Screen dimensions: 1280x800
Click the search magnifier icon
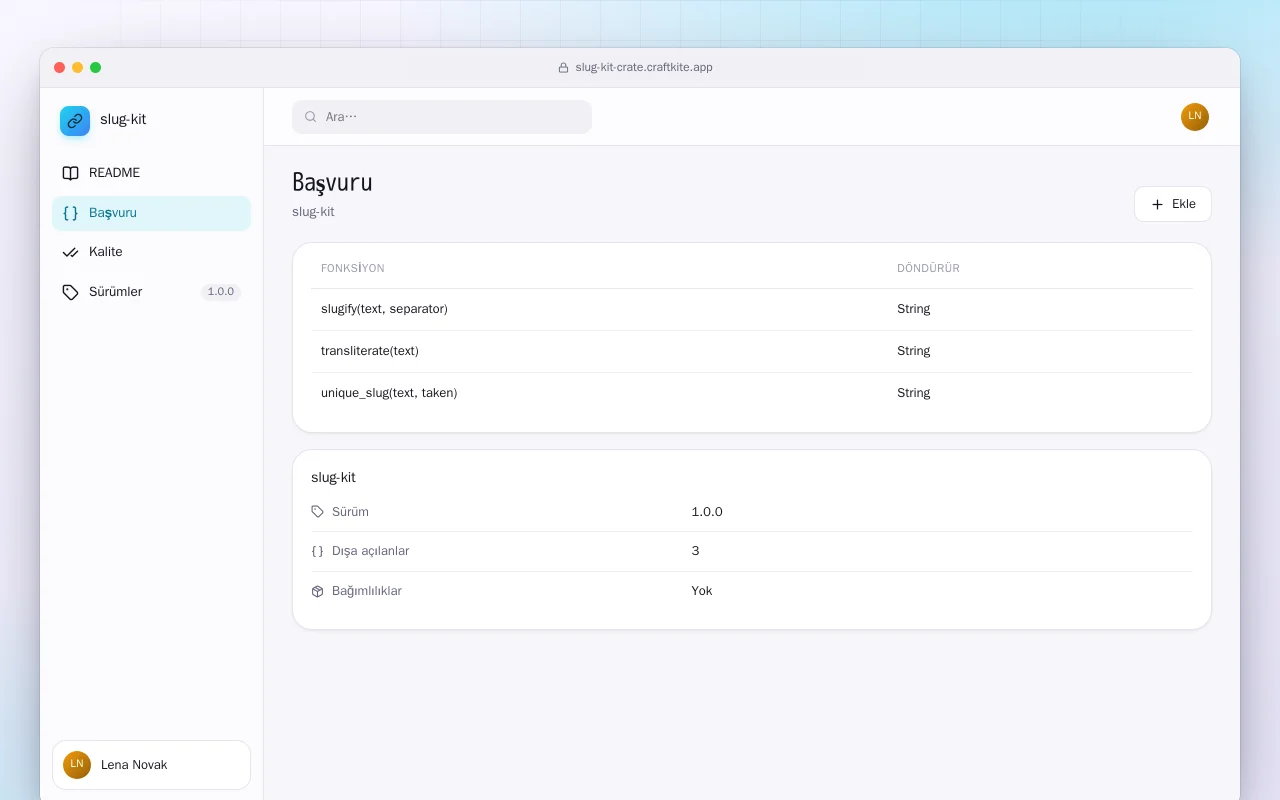click(311, 117)
